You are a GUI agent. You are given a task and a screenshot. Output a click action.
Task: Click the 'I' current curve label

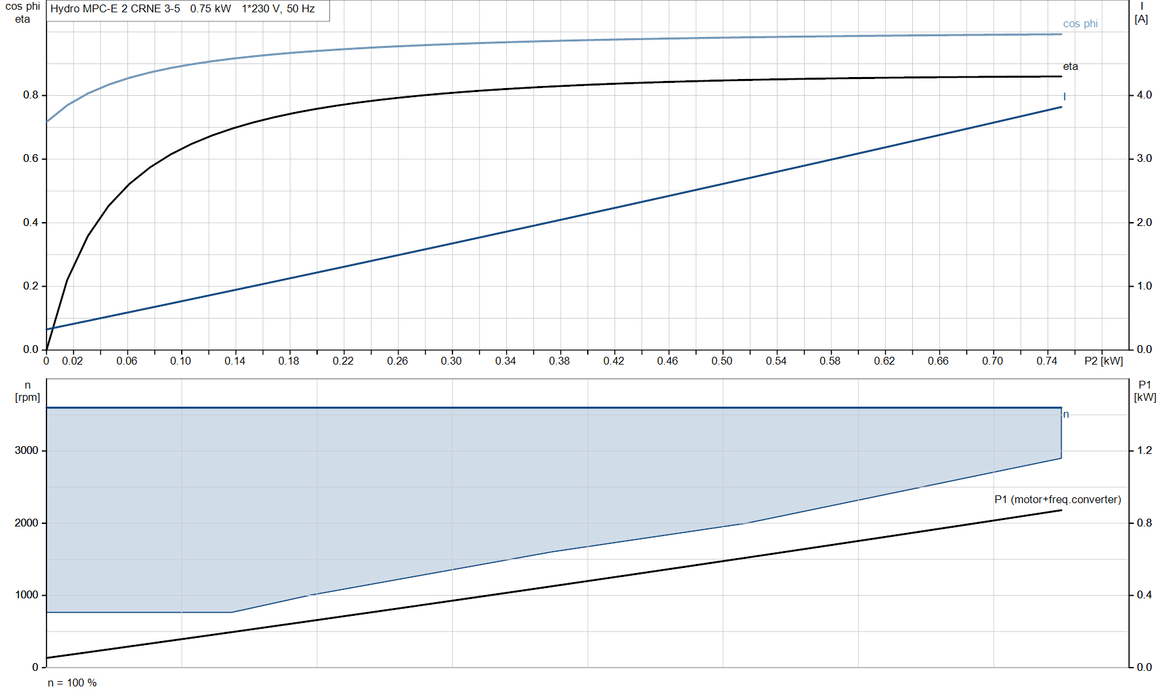click(x=1065, y=97)
